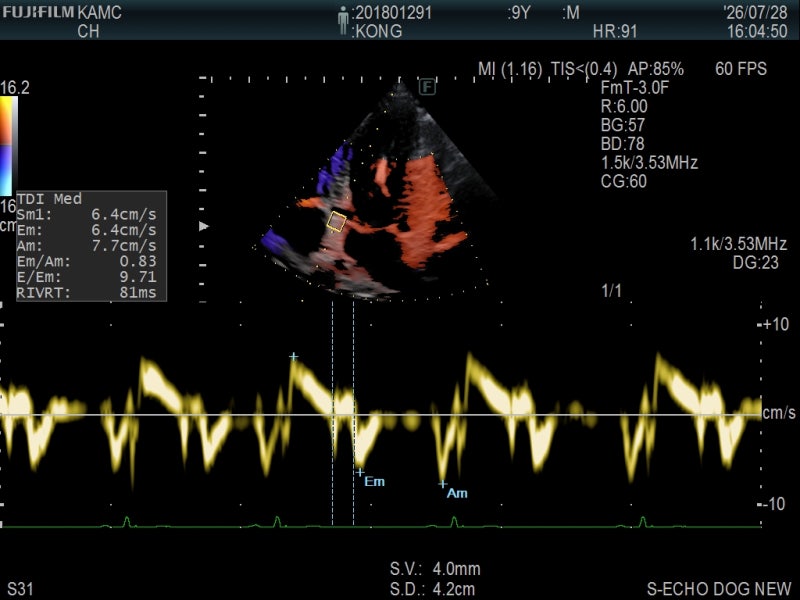The width and height of the screenshot is (800, 600).
Task: Click the 60 FPS frame rate
Action: (x=741, y=69)
